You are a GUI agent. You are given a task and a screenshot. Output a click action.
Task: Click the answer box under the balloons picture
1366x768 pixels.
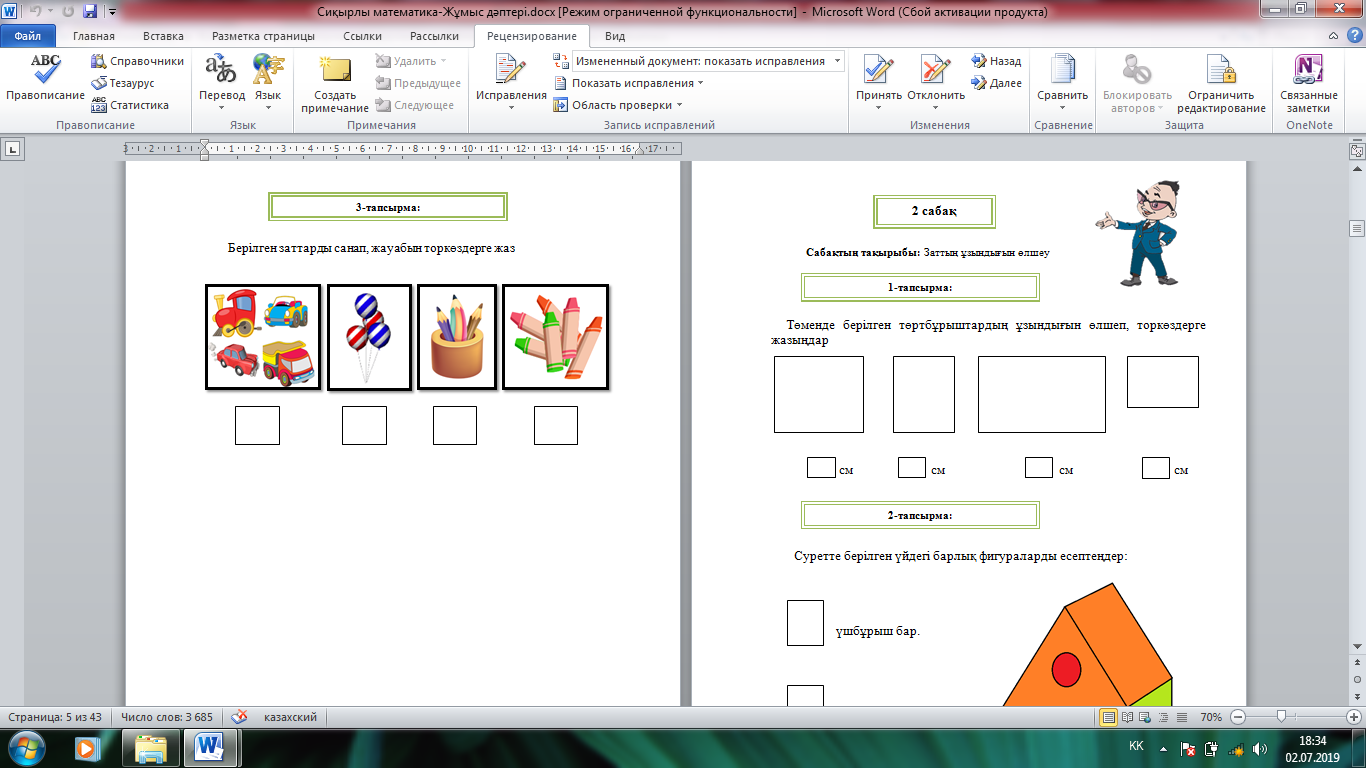point(364,425)
